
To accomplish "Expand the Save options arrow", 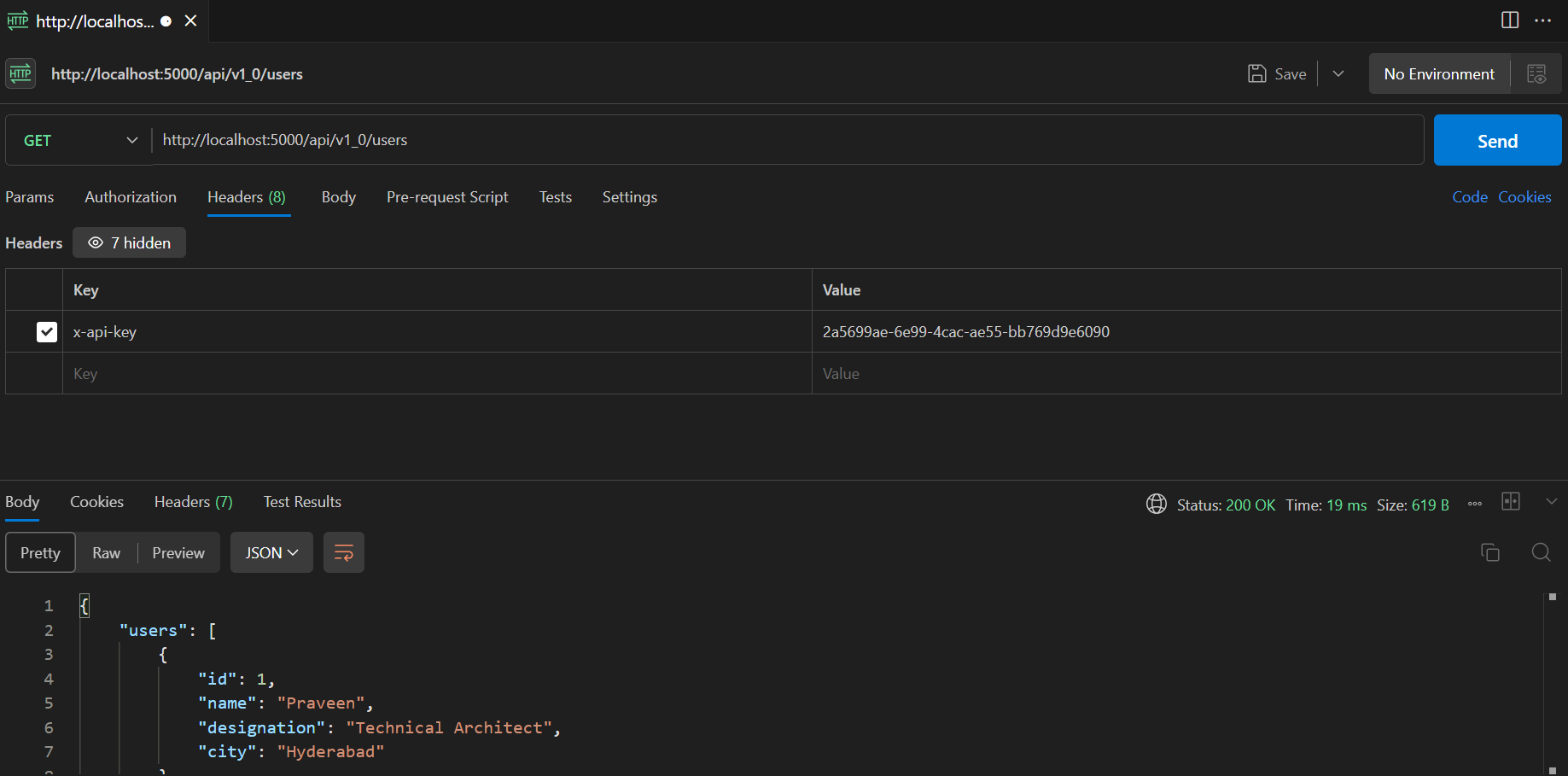I will point(1338,74).
